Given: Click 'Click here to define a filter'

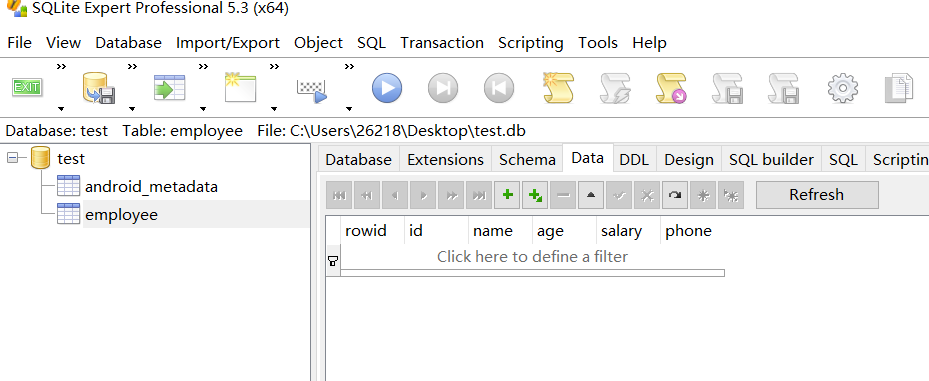Looking at the screenshot, I should pyautogui.click(x=532, y=257).
